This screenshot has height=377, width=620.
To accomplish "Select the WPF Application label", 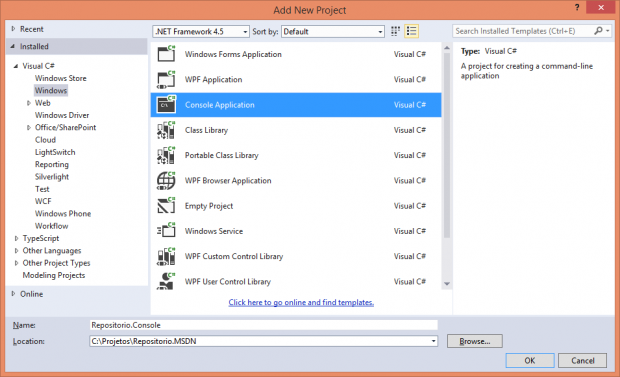I will [213, 80].
